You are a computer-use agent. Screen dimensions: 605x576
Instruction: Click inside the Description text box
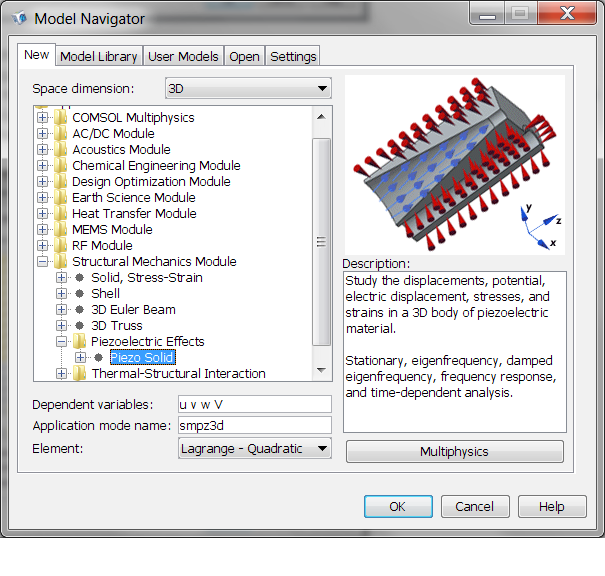click(455, 352)
